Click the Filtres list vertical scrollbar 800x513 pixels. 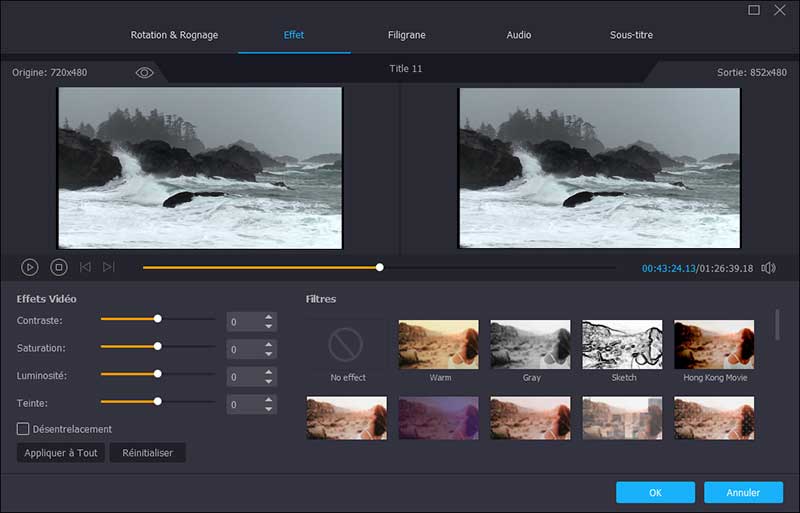point(778,325)
